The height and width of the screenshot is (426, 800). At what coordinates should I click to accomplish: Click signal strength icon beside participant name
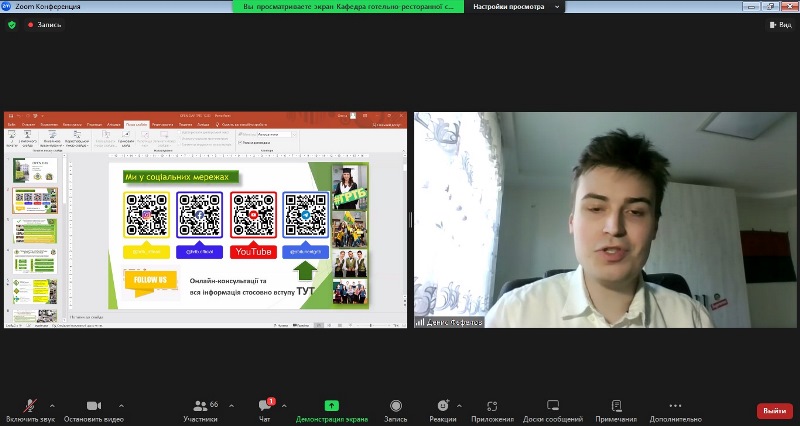tap(420, 322)
